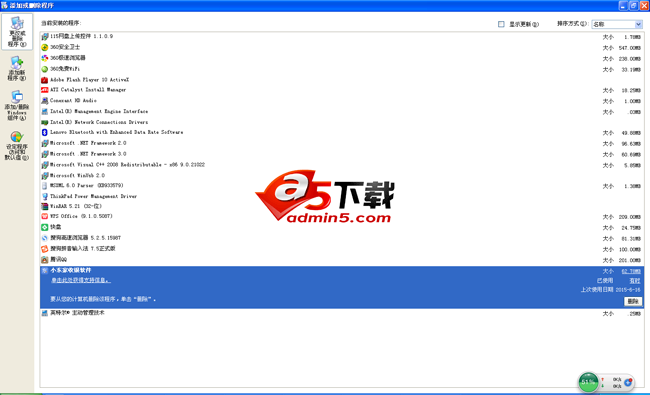Click the 很少 usage frequency link
The height and width of the screenshot is (395, 650).
635,281
